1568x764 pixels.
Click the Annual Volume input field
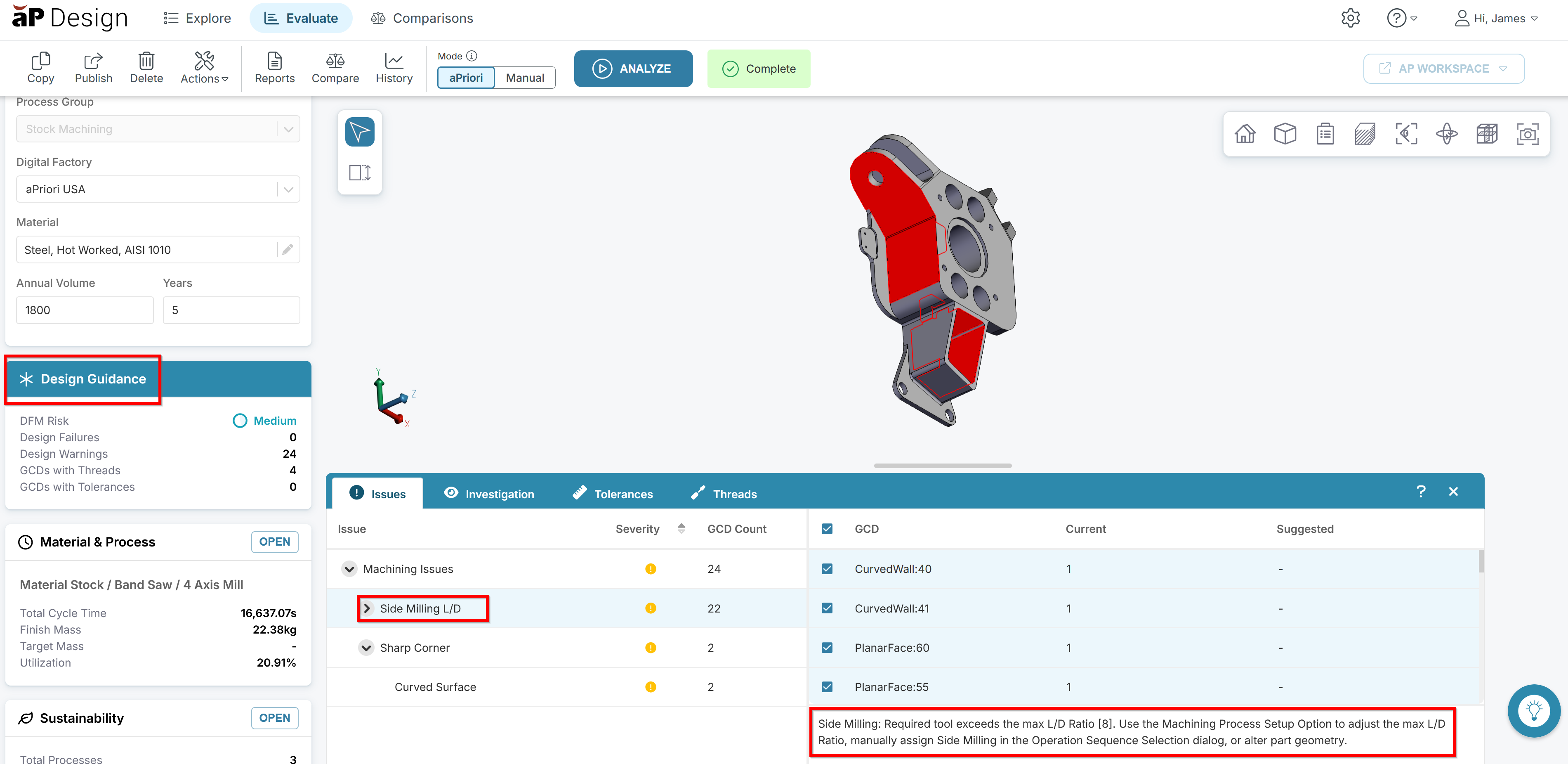85,311
